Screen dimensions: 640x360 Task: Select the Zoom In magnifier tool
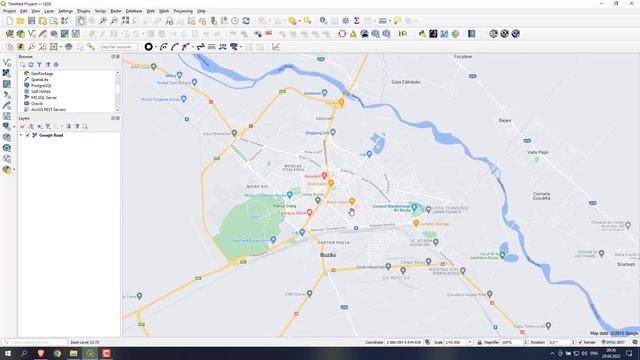point(103,21)
